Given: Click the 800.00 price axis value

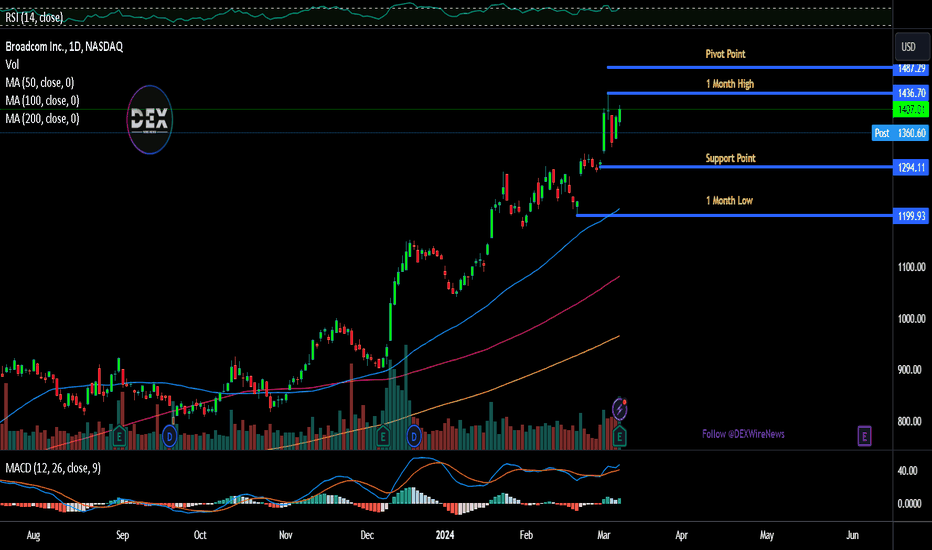Looking at the screenshot, I should click(x=909, y=422).
